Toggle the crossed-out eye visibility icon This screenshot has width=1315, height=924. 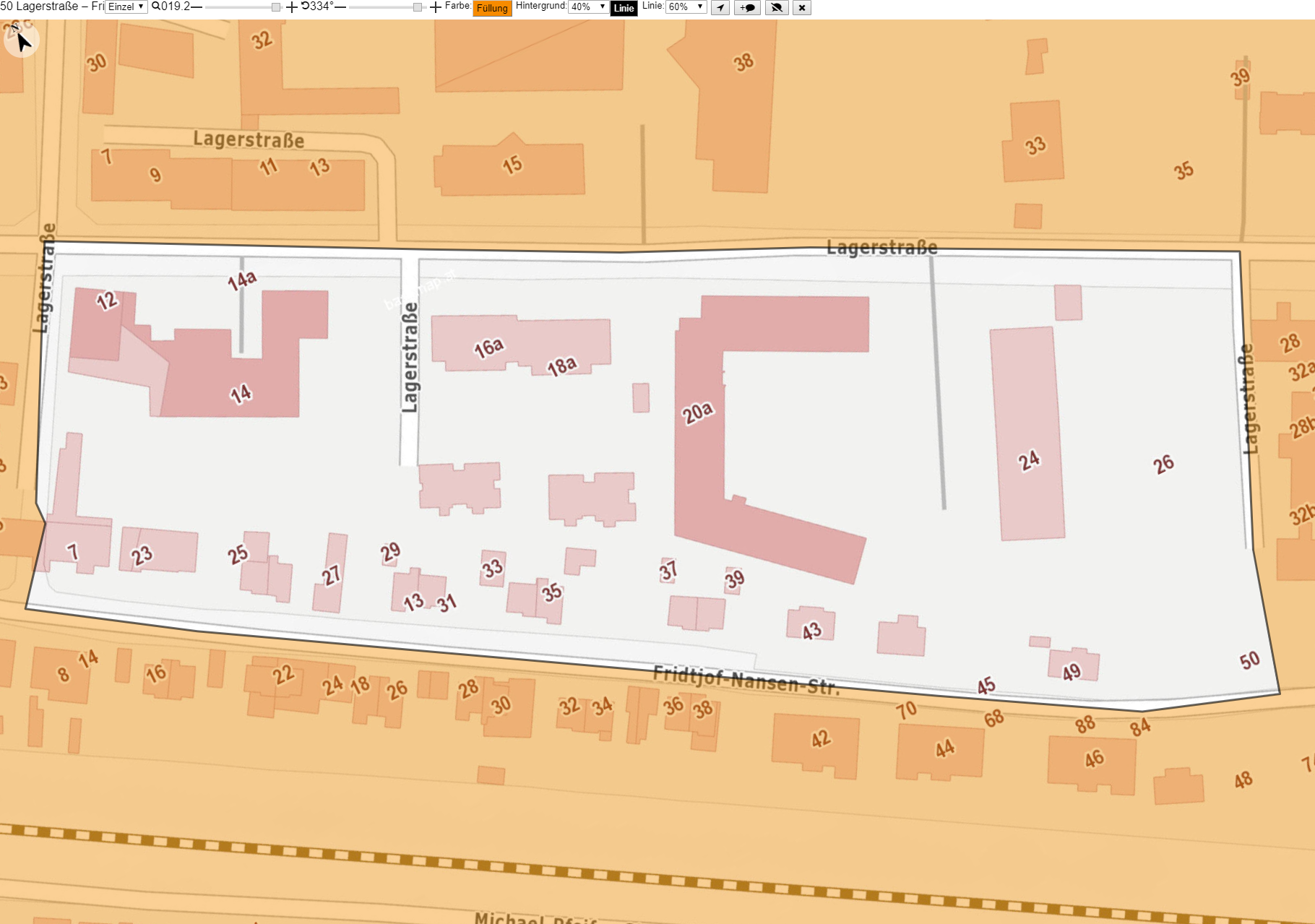point(777,7)
